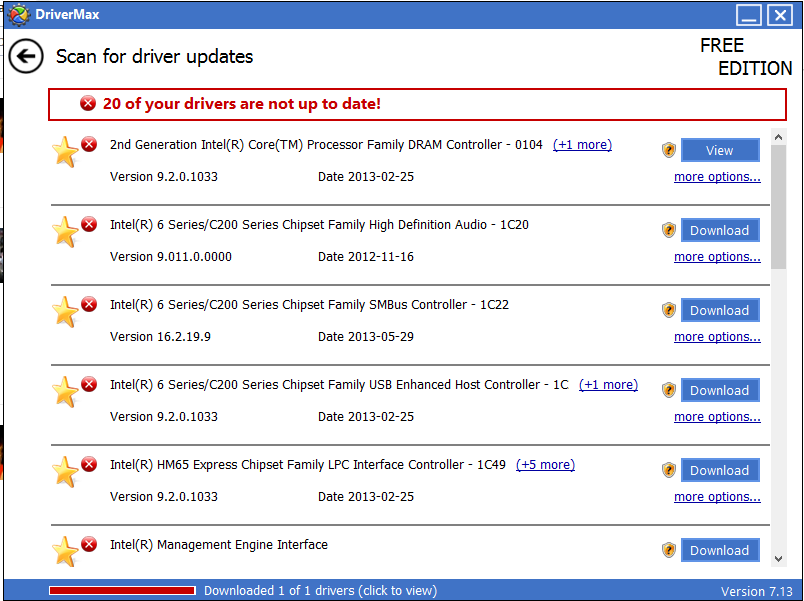Open more options for High Definition Audio
This screenshot has height=601, width=804.
(x=717, y=257)
